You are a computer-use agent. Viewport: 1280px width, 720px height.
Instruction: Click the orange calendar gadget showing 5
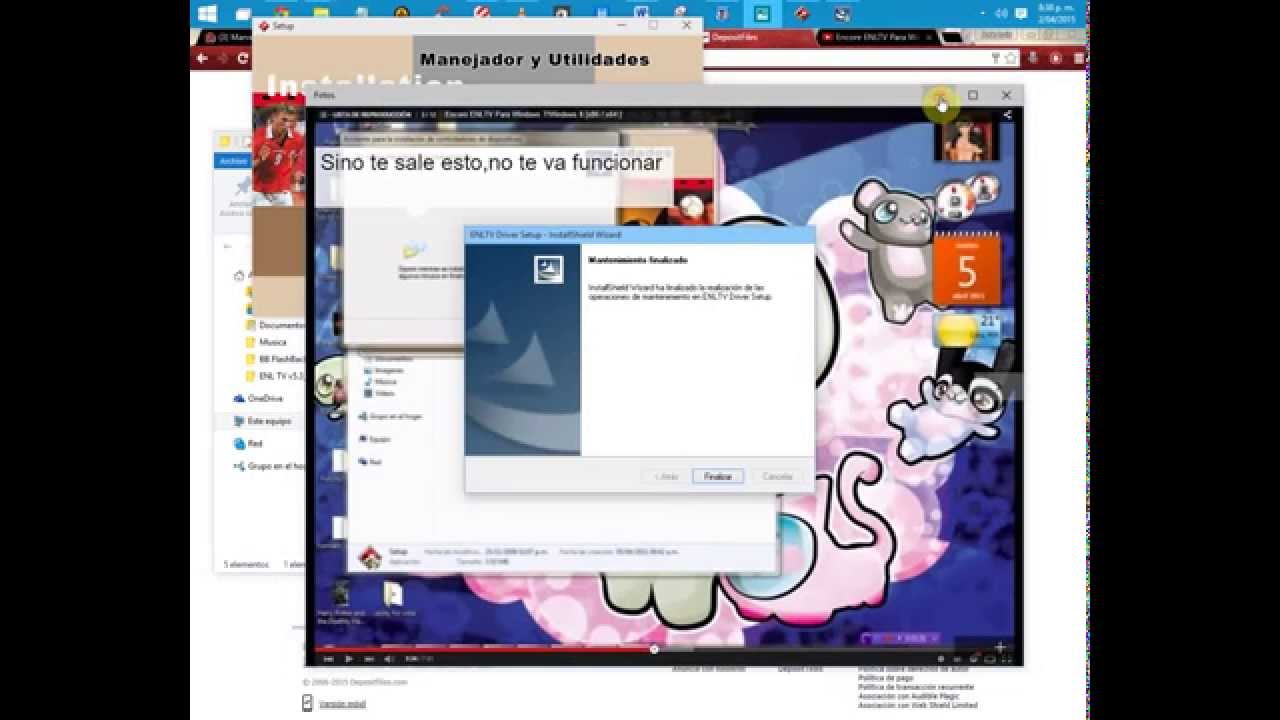pos(965,268)
